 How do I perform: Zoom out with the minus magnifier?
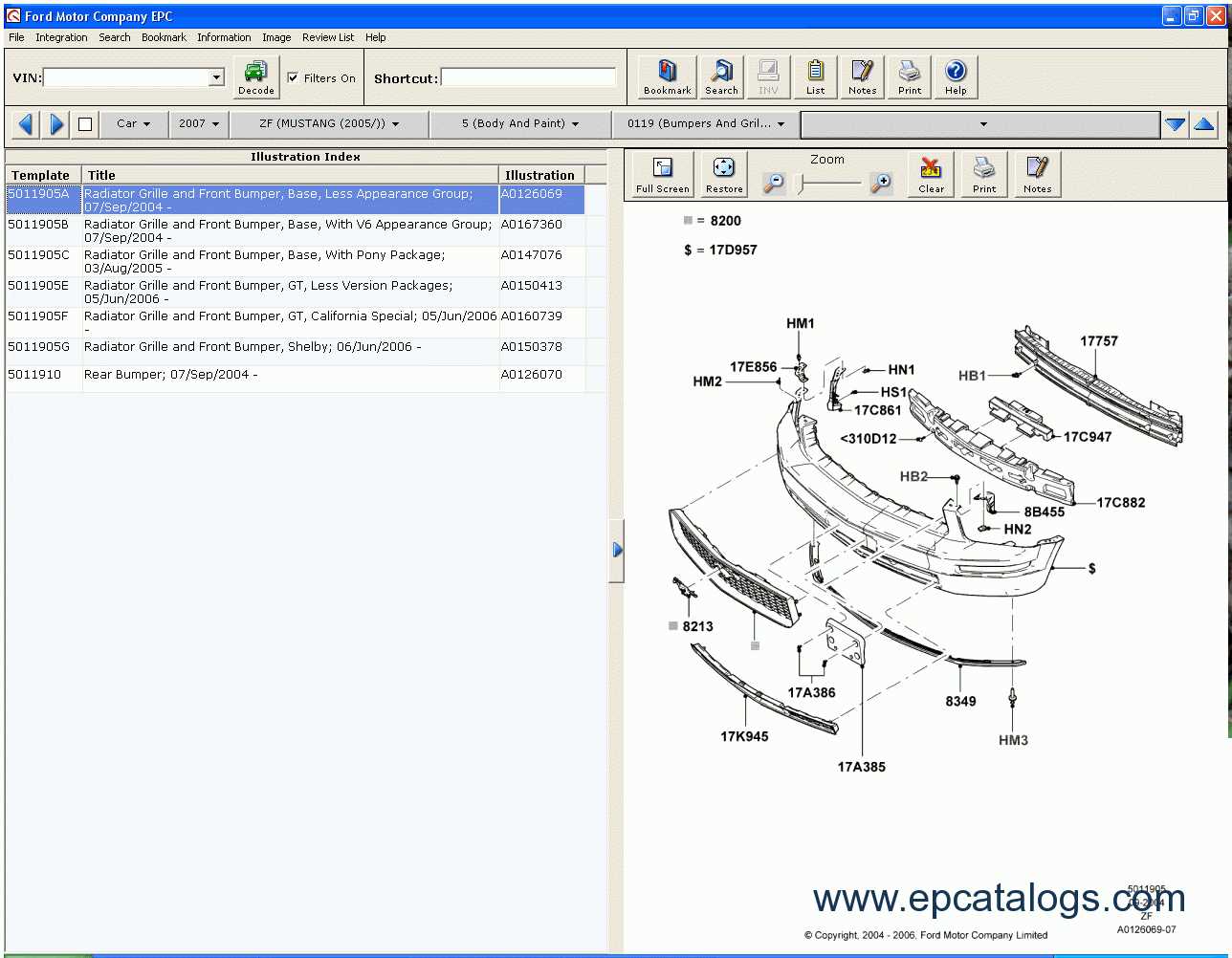(774, 183)
